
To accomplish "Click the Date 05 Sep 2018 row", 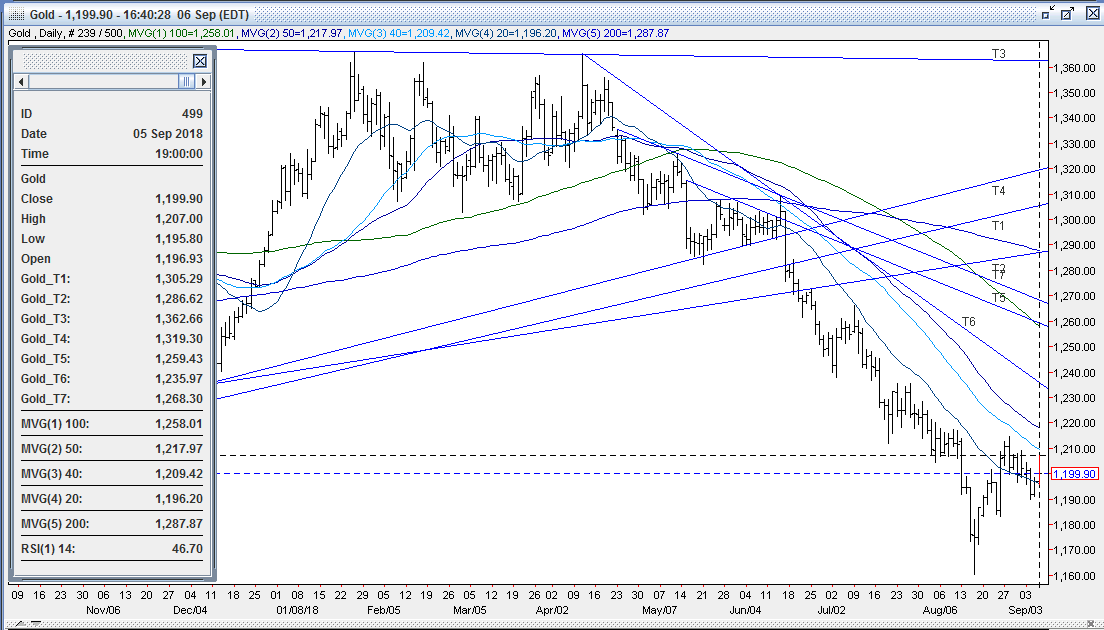I will tap(112, 134).
